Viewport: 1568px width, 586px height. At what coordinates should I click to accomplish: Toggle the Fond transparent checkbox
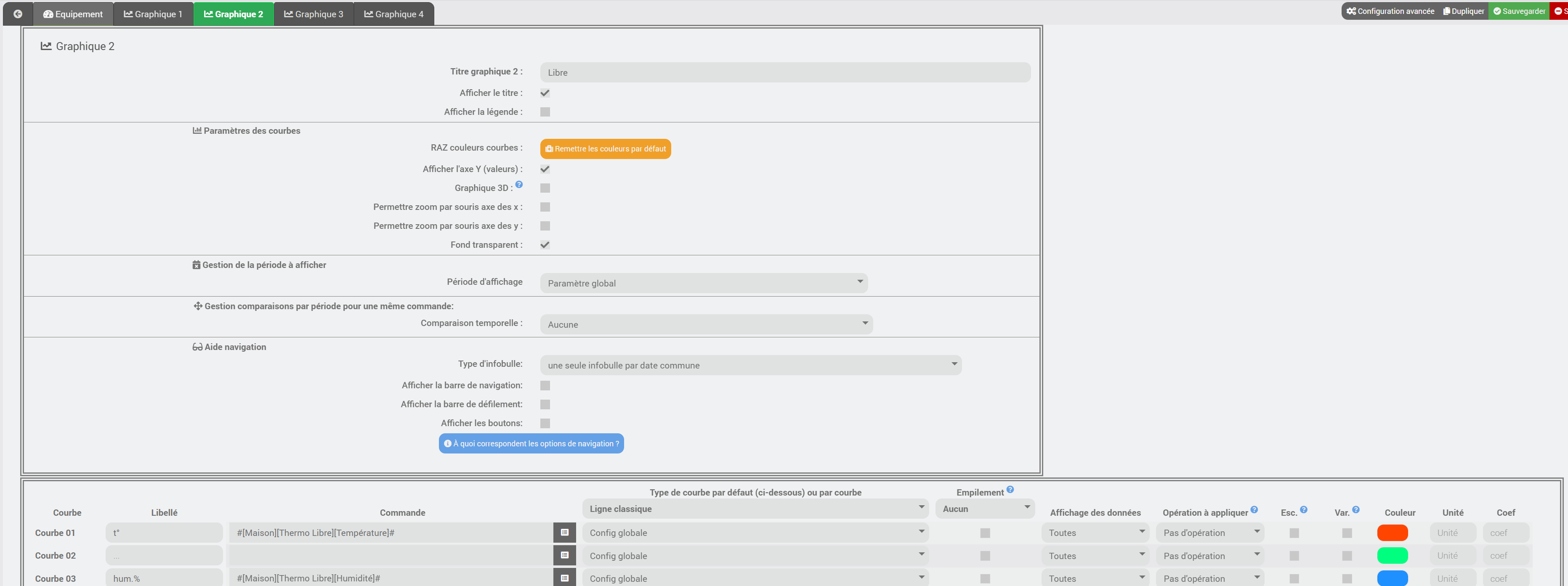(545, 245)
